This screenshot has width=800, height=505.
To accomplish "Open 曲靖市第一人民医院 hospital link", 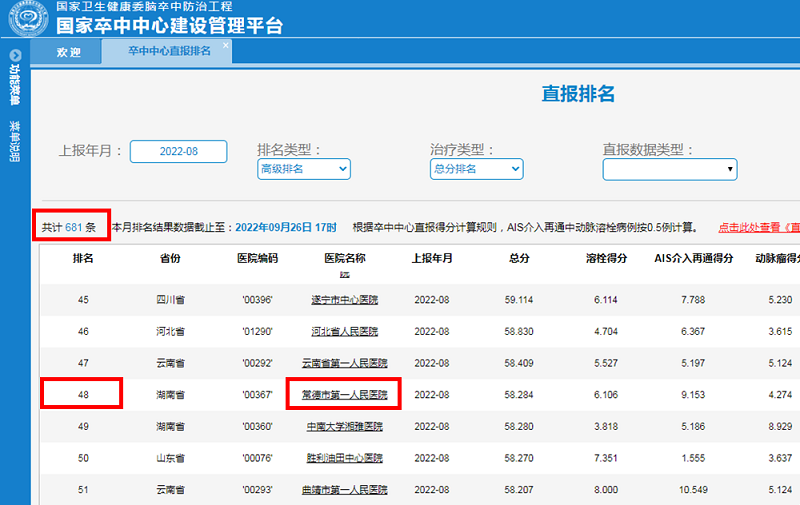I will (x=344, y=490).
